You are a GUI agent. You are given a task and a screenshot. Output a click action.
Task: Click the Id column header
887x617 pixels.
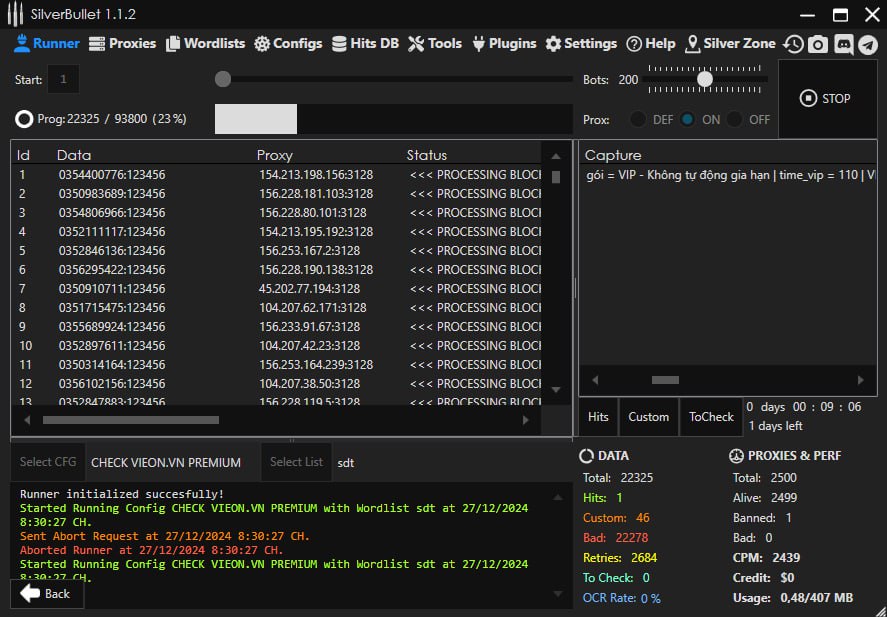pos(23,155)
